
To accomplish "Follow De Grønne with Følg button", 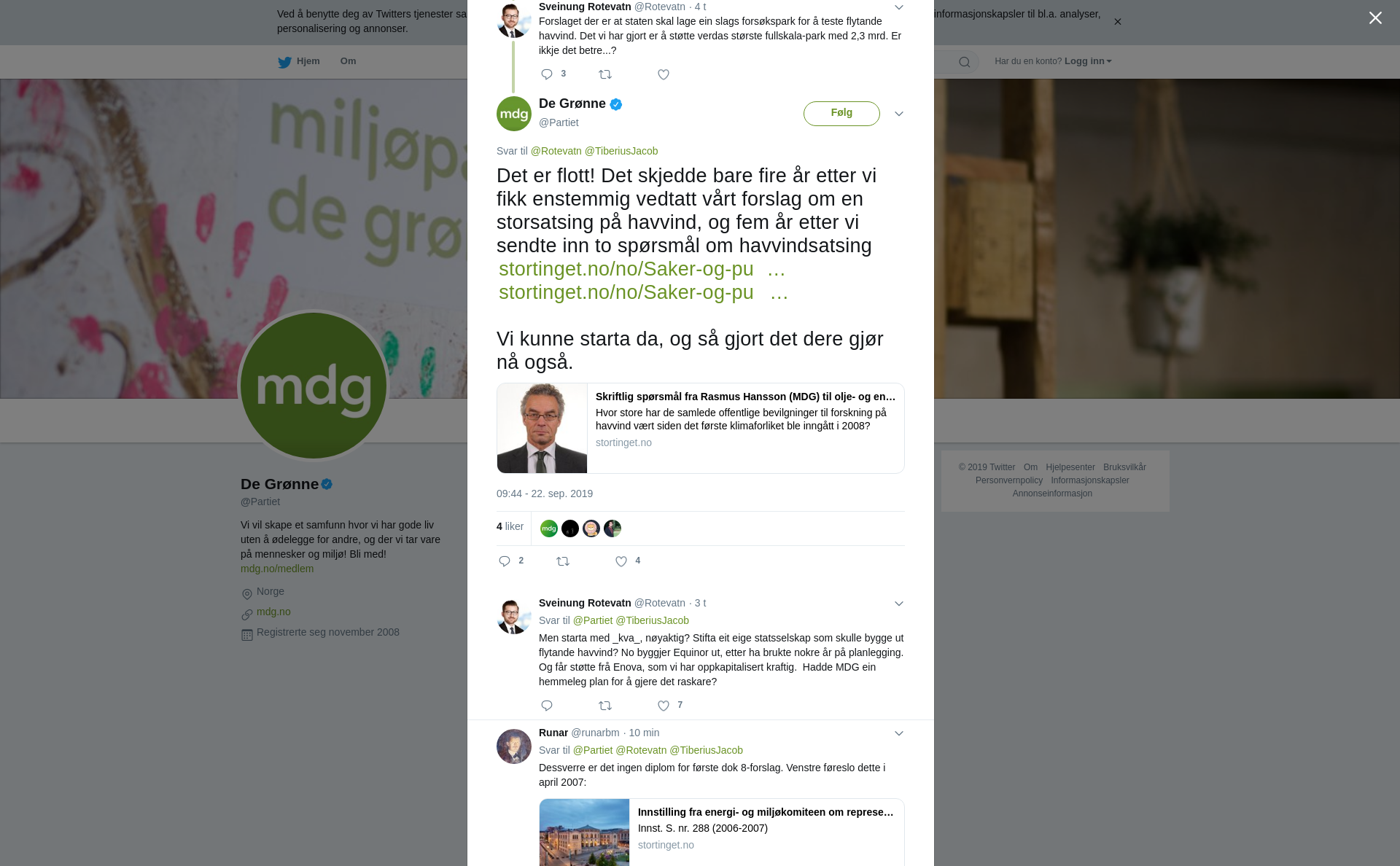I will [841, 114].
